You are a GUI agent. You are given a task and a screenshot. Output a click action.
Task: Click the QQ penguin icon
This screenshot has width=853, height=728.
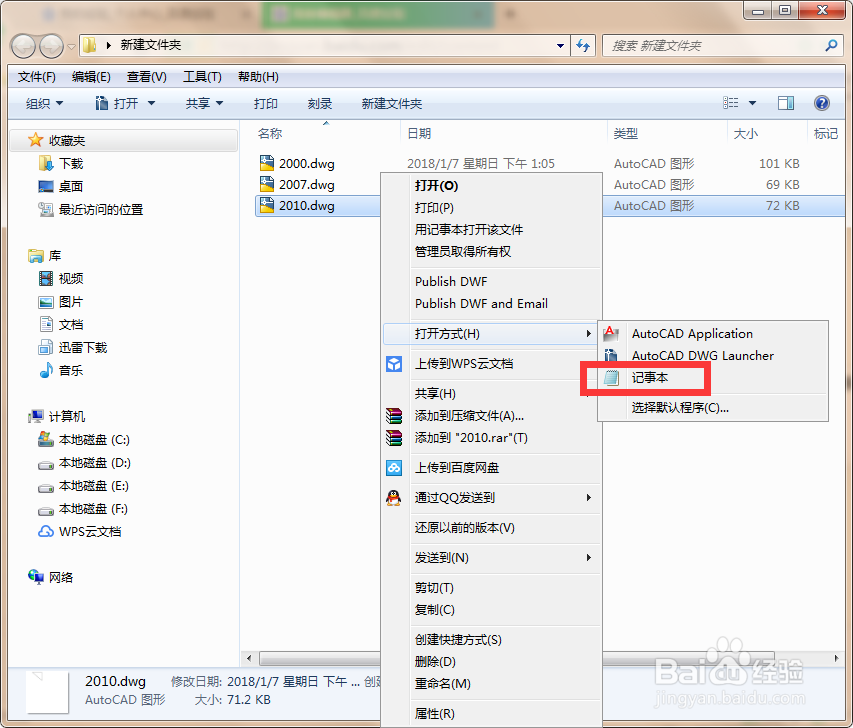(x=394, y=497)
